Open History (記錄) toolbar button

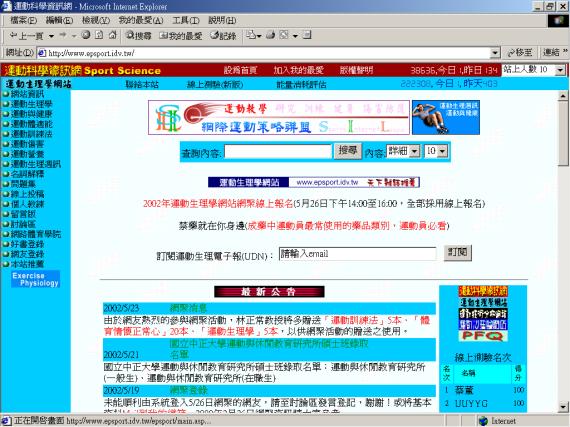coord(224,36)
